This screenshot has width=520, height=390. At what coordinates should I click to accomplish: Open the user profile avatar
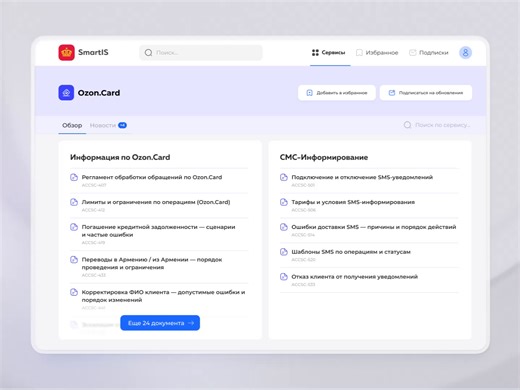(x=465, y=52)
